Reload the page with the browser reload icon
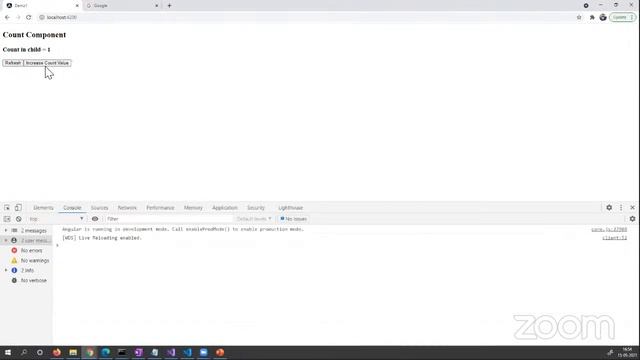 tap(29, 17)
